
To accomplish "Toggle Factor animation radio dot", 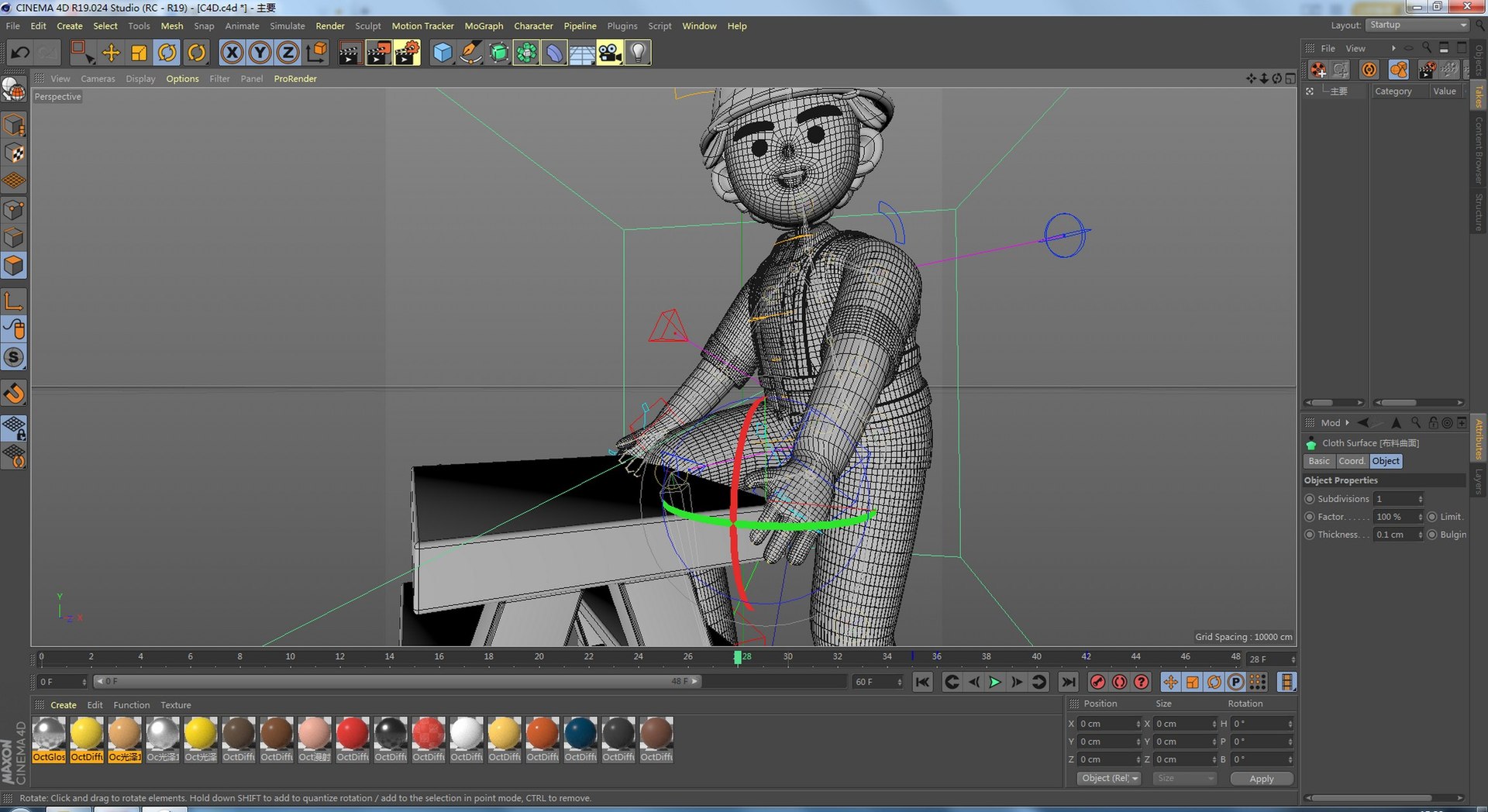I will 1310,517.
